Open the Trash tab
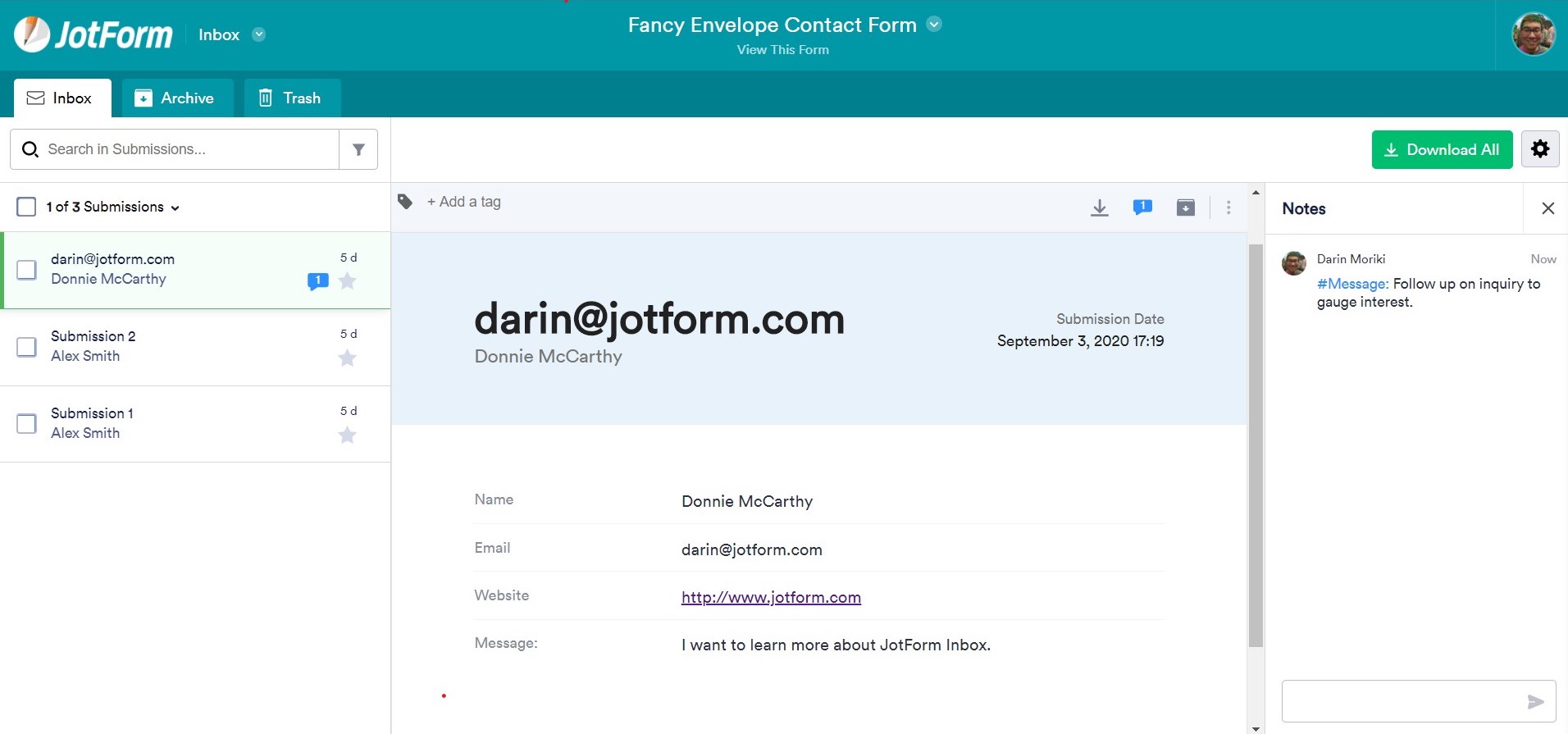 pos(292,98)
